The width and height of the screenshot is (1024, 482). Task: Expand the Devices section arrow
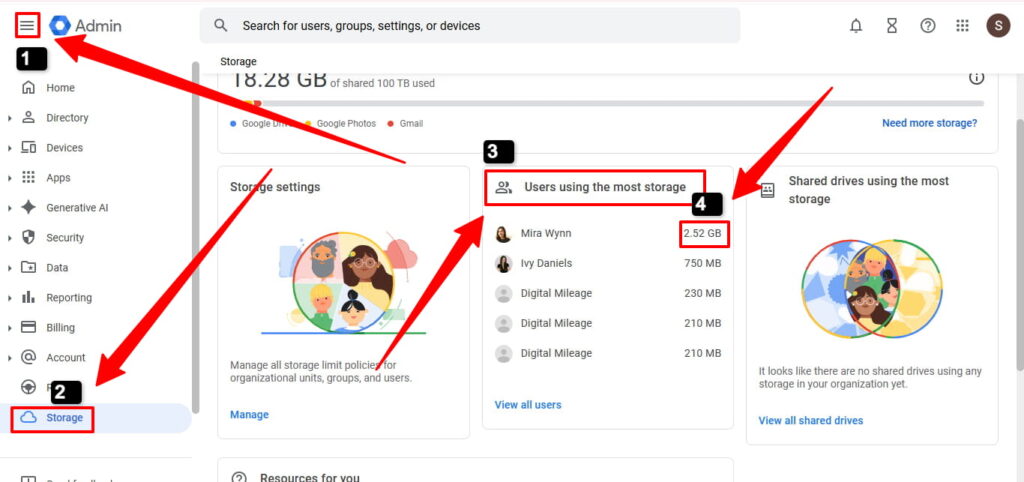9,148
